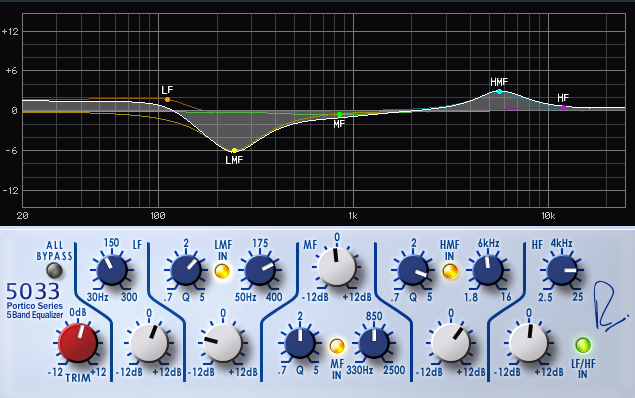Click the white MF gain knob
Screen dimensions: 635x398
click(x=337, y=267)
